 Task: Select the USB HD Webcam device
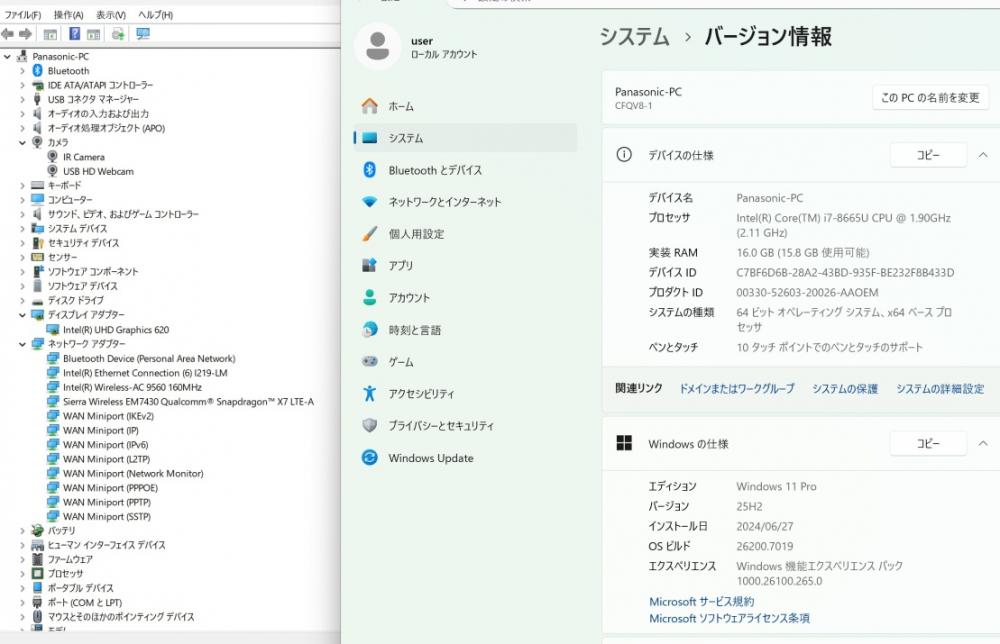[98, 172]
